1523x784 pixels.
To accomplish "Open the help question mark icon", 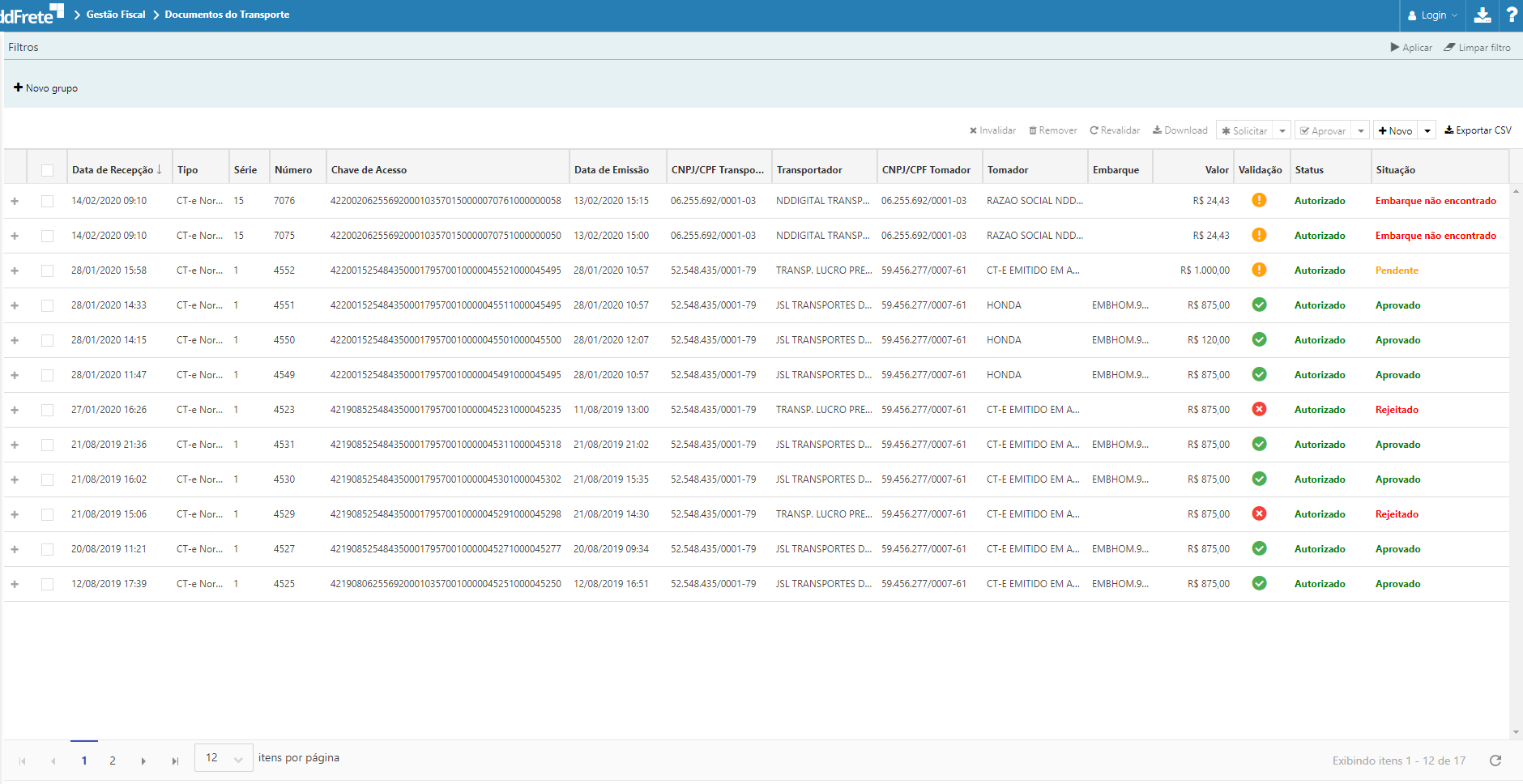I will 1512,15.
